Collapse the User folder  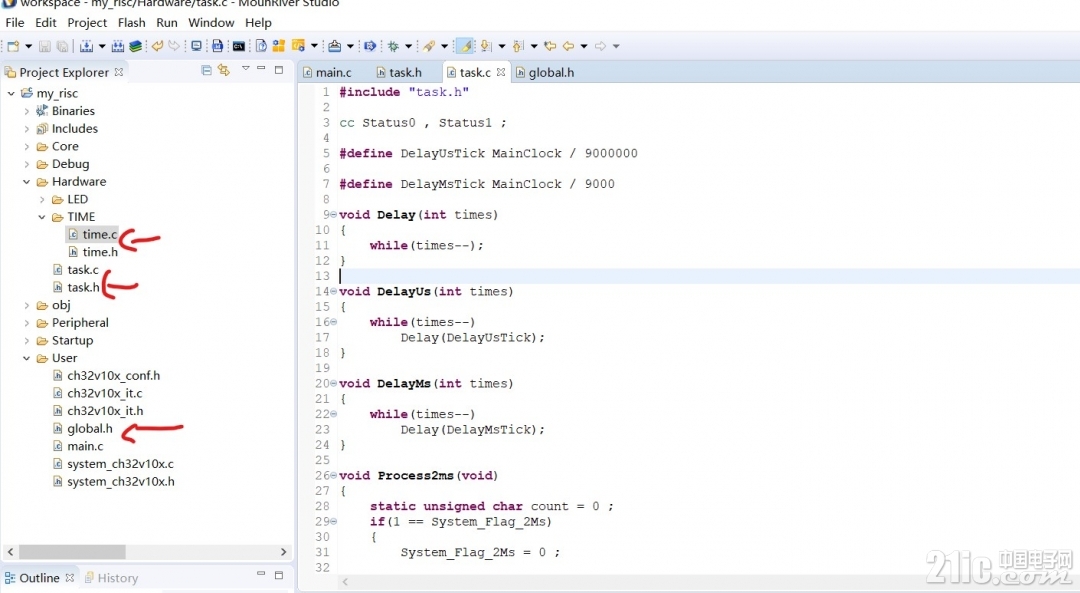point(27,358)
